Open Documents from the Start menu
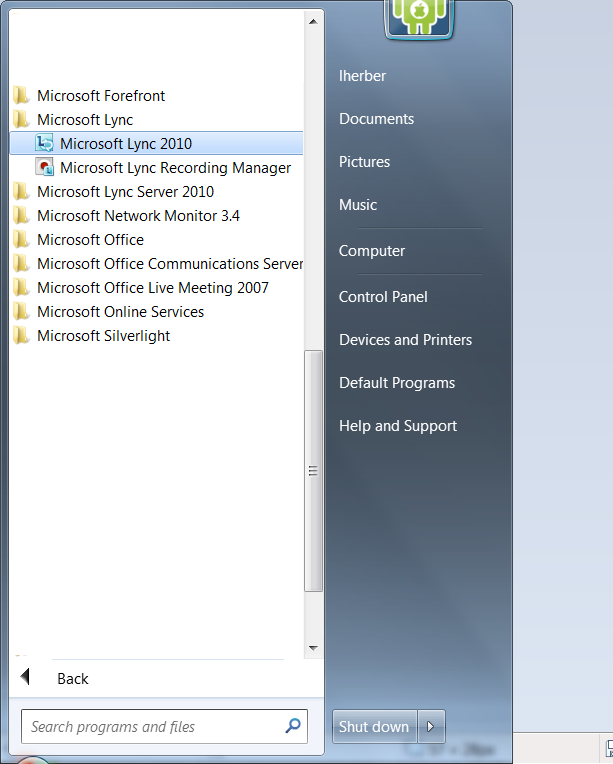This screenshot has height=764, width=613. pos(376,119)
